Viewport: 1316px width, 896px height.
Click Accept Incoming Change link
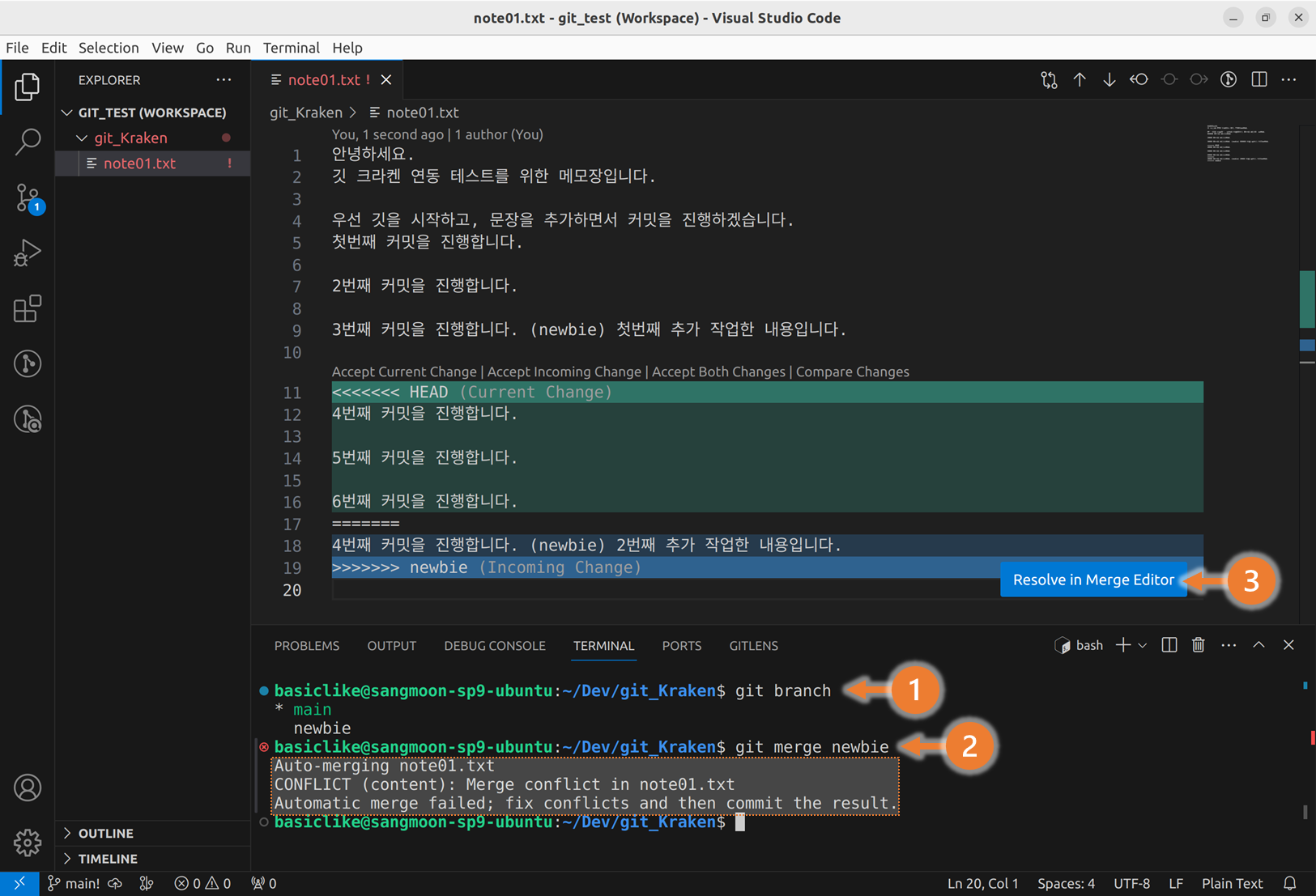(564, 372)
